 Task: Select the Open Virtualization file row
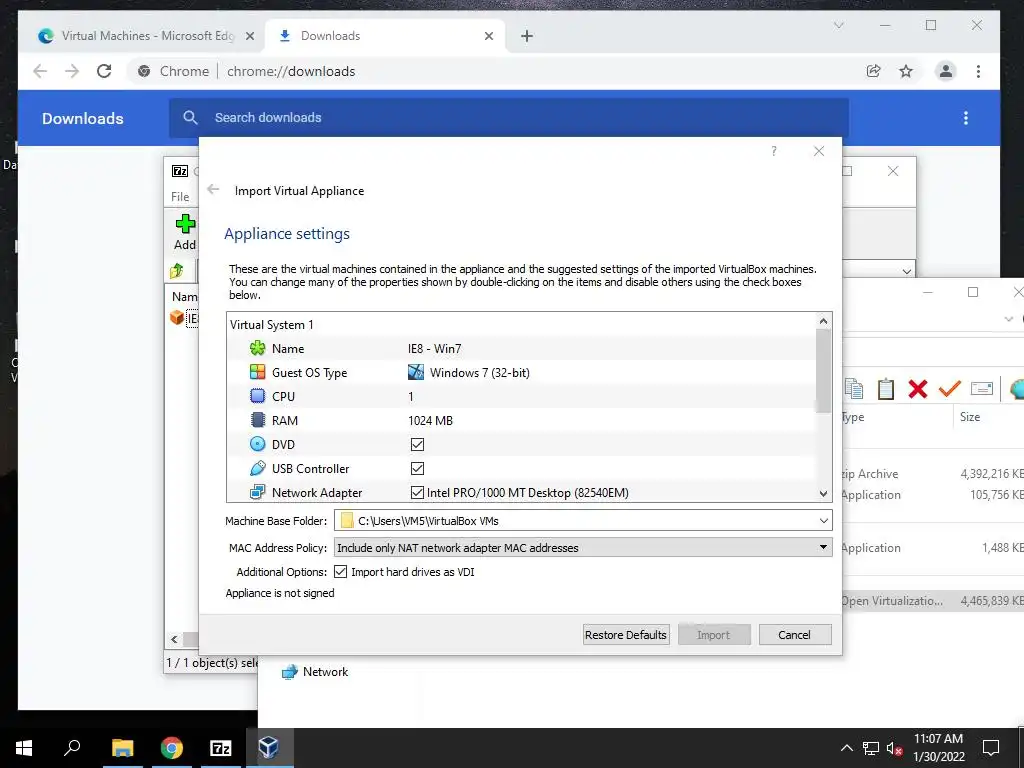click(932, 601)
